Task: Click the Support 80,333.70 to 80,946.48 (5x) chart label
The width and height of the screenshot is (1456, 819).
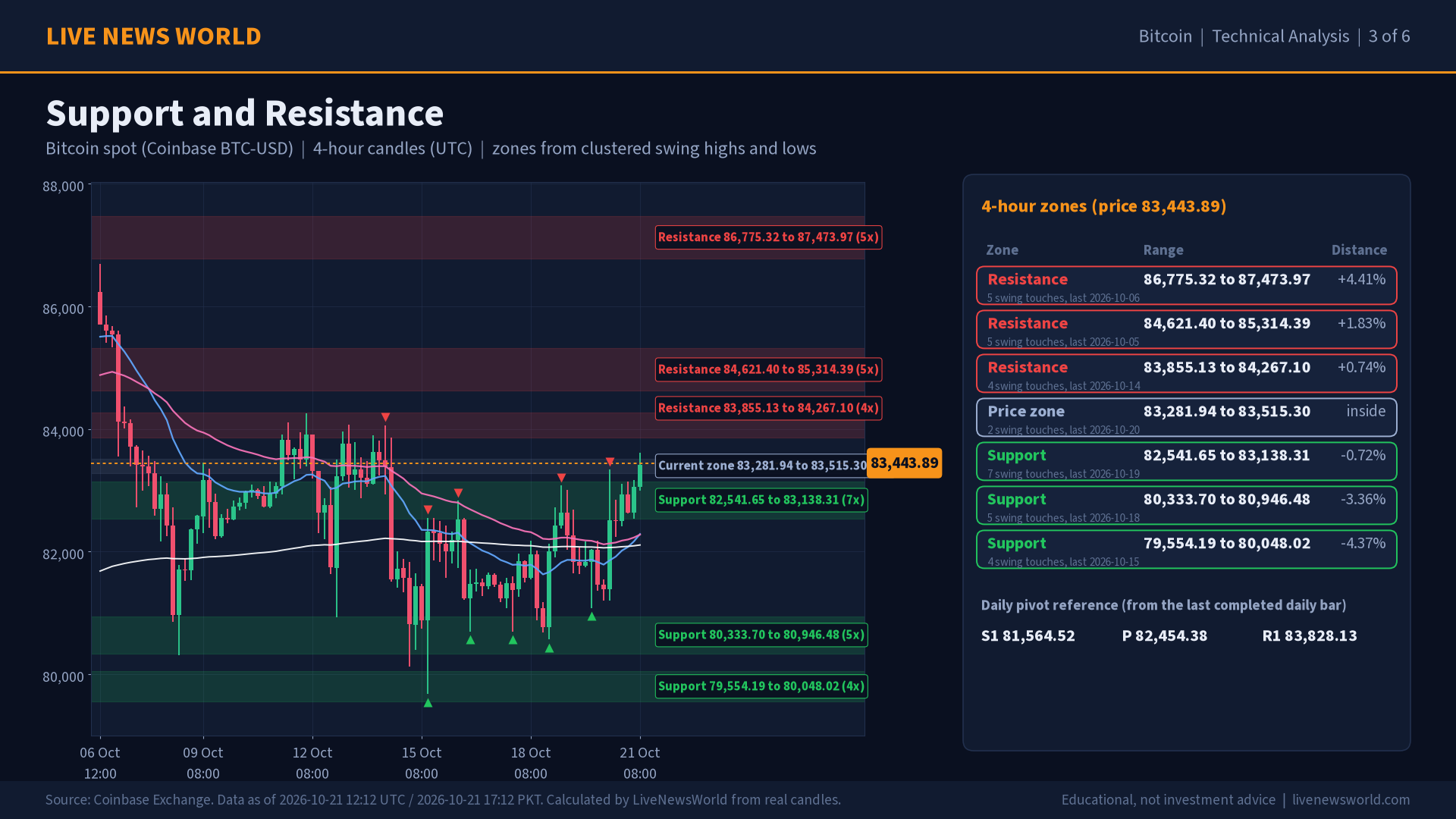Action: click(x=761, y=635)
